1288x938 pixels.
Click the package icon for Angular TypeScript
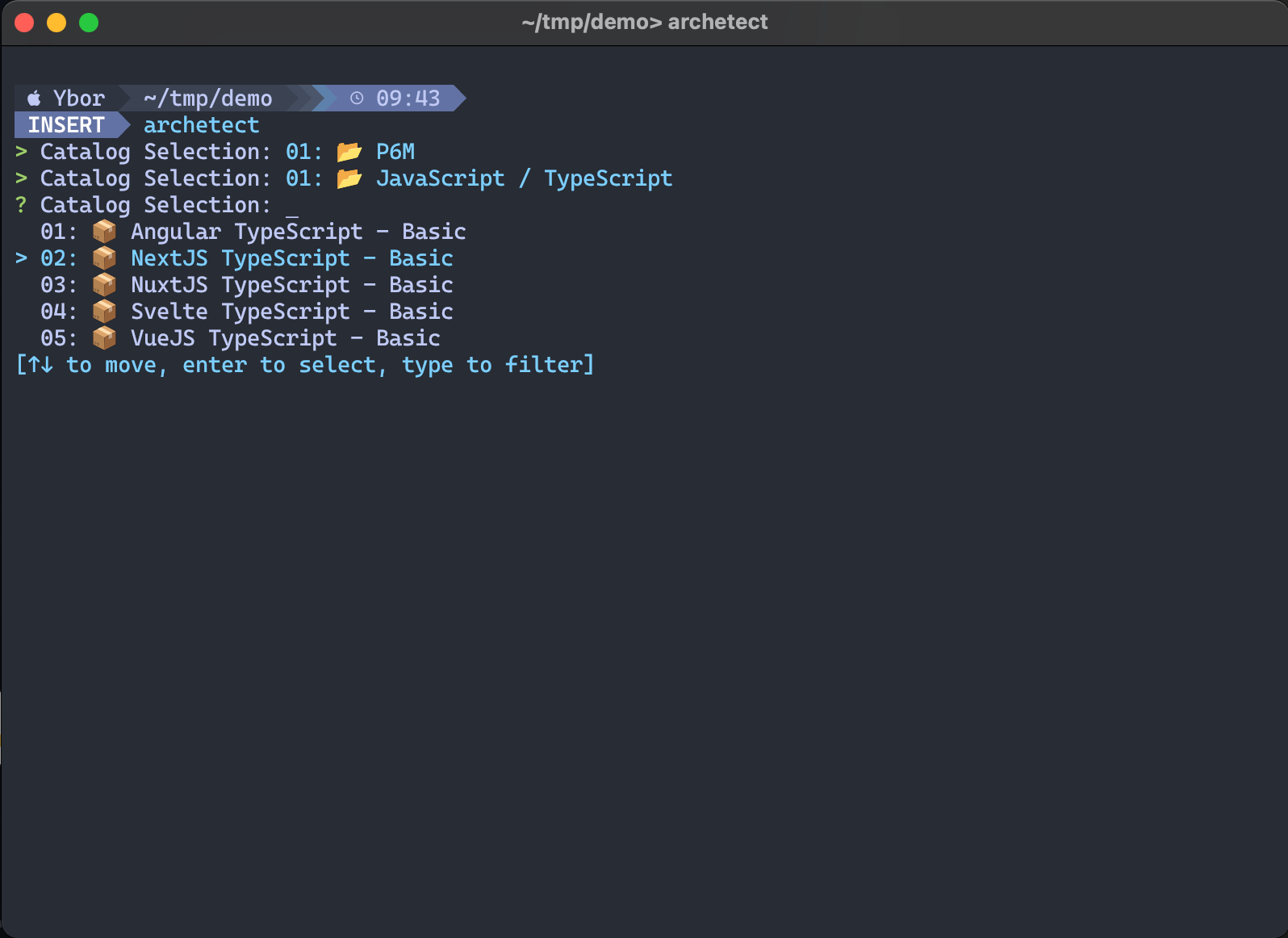(x=104, y=232)
